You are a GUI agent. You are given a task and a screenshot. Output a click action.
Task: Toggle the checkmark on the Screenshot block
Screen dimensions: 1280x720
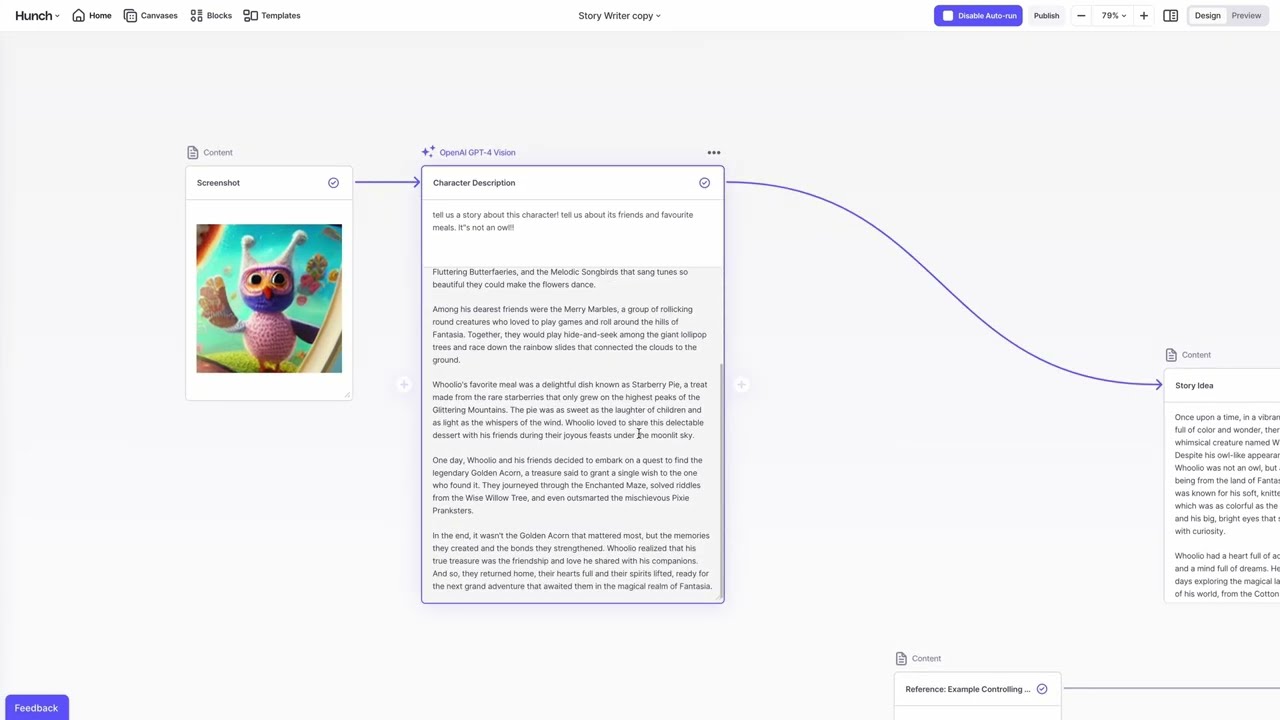tap(333, 182)
